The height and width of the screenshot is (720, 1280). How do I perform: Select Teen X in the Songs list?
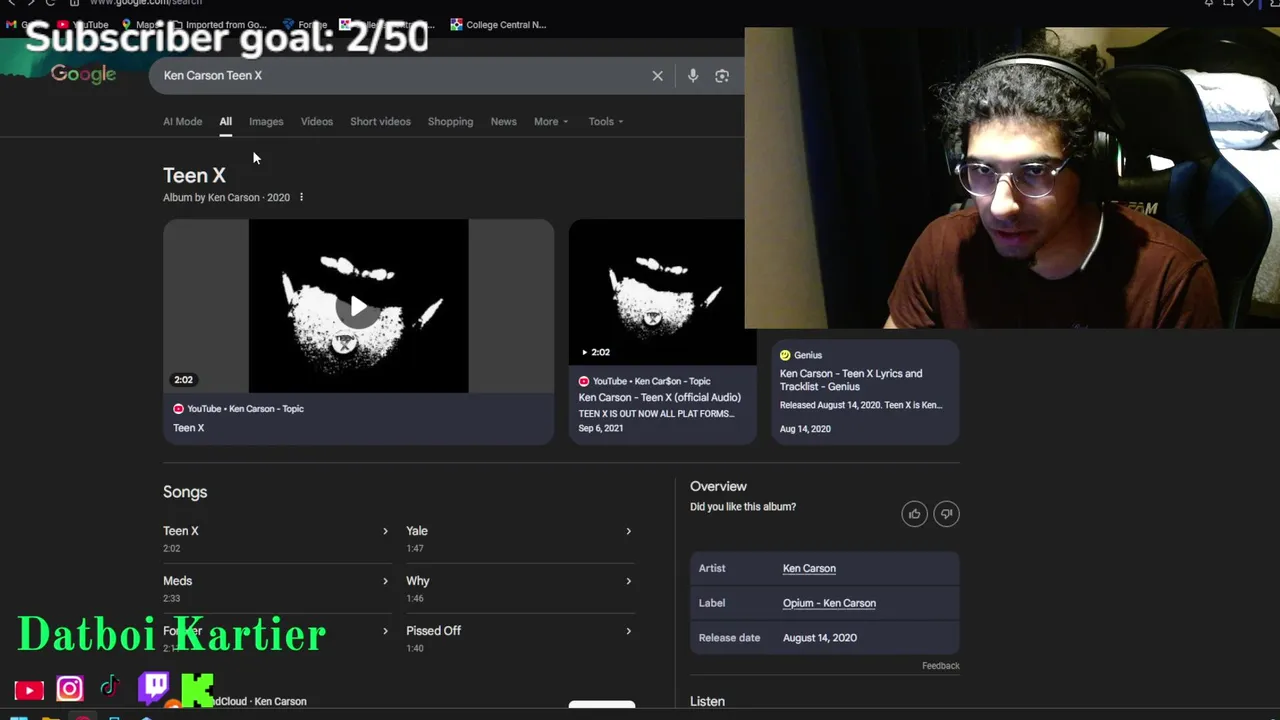(181, 531)
